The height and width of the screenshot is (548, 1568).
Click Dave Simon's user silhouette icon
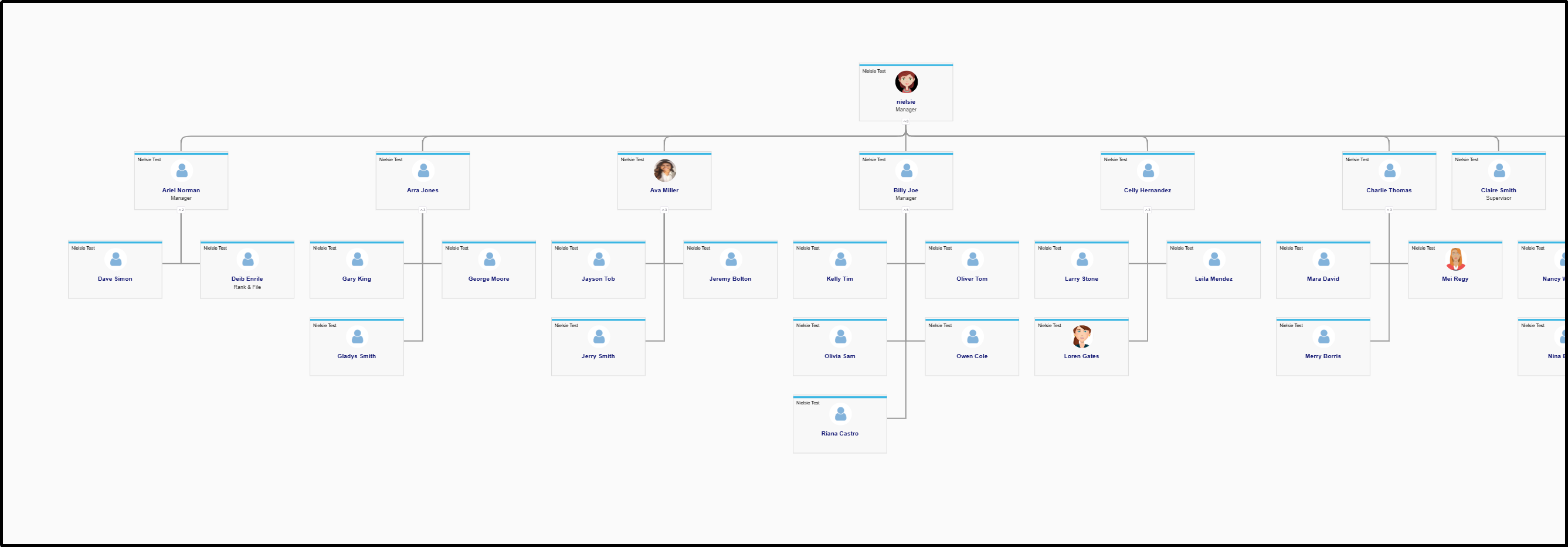coord(115,260)
